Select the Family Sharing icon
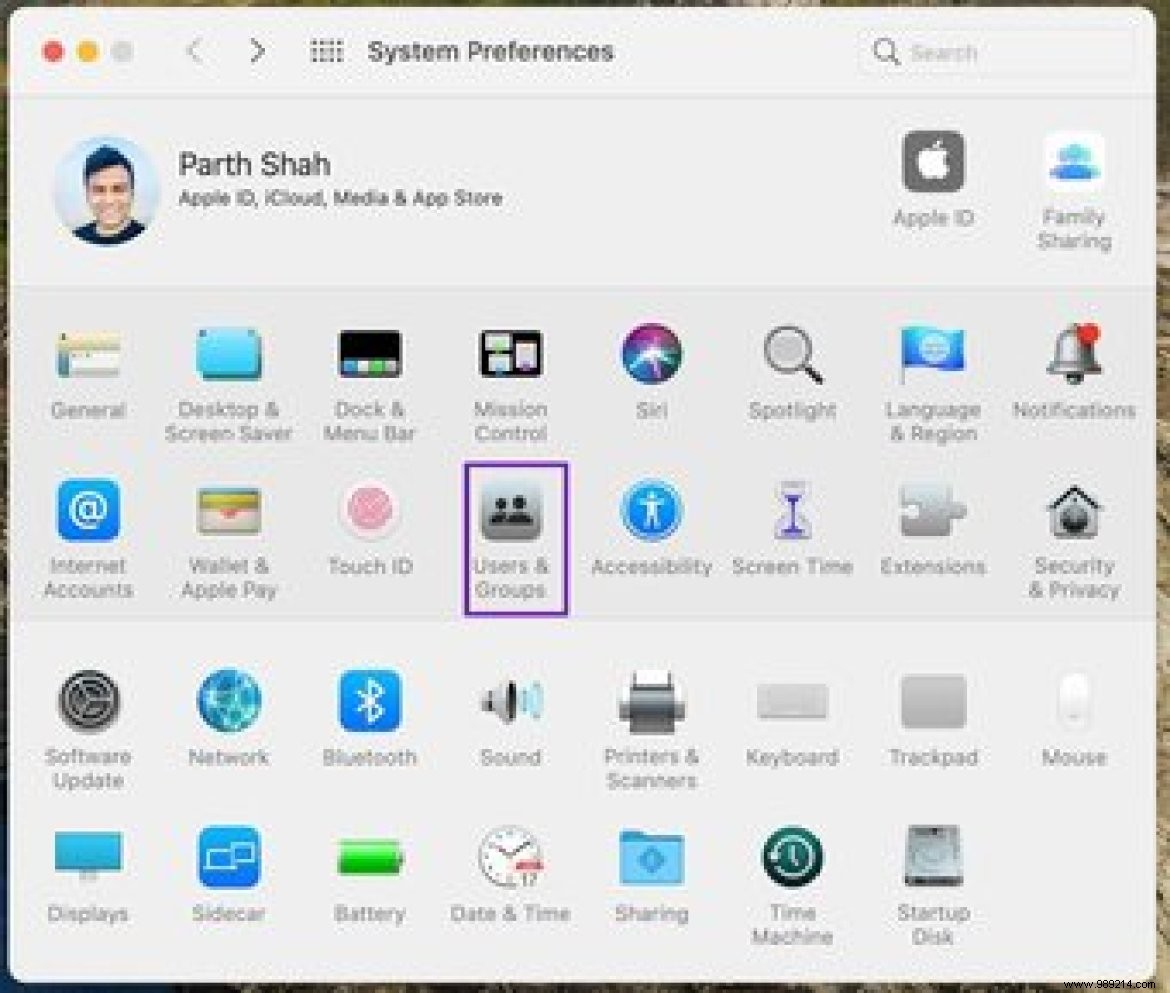 1073,165
